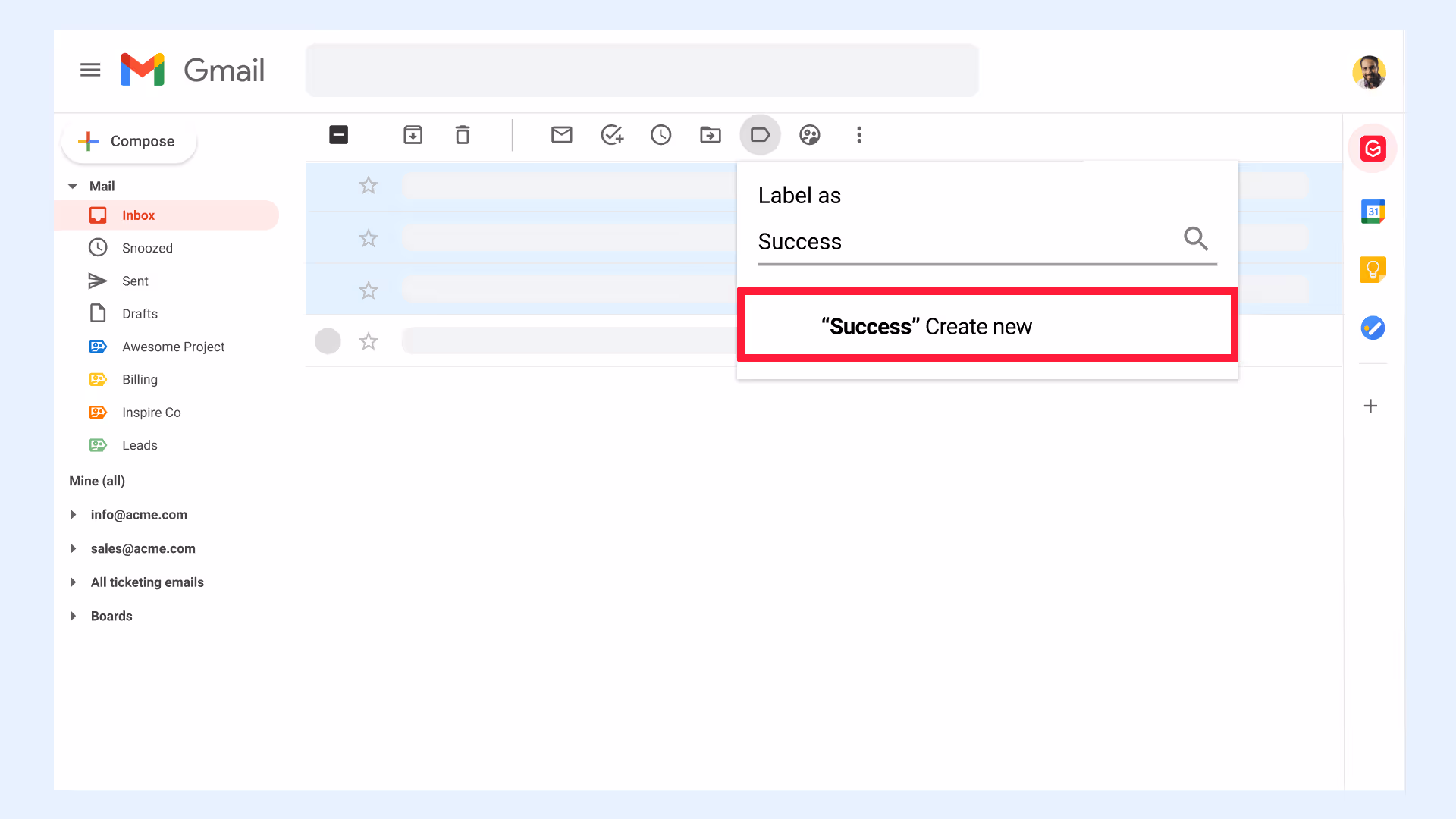Star the first email row
The width and height of the screenshot is (1456, 819).
tap(369, 185)
